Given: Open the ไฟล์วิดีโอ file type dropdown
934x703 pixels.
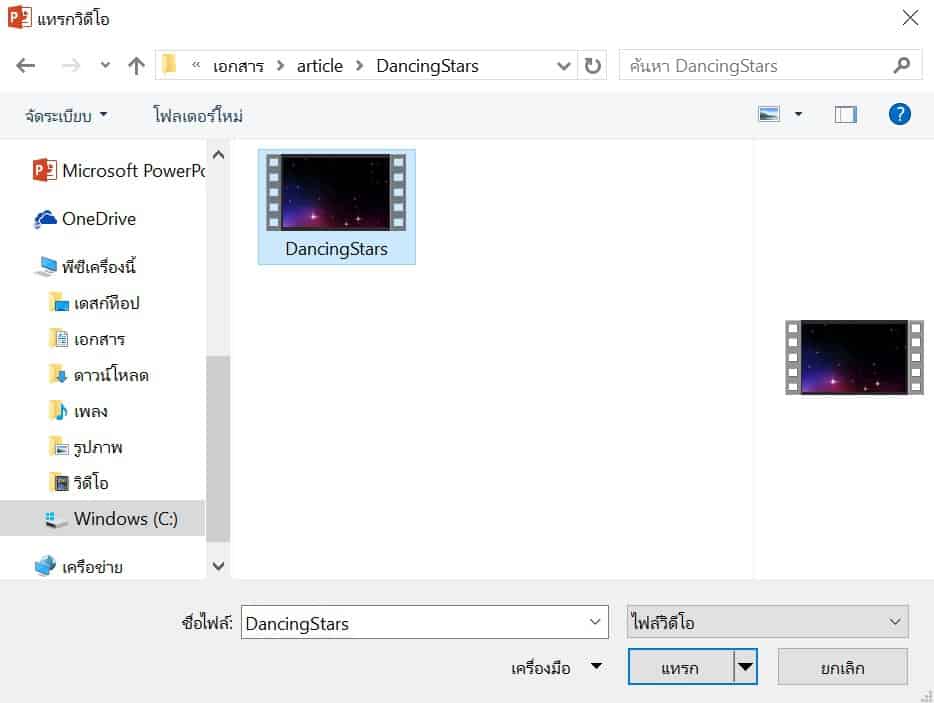Looking at the screenshot, I should [x=767, y=622].
